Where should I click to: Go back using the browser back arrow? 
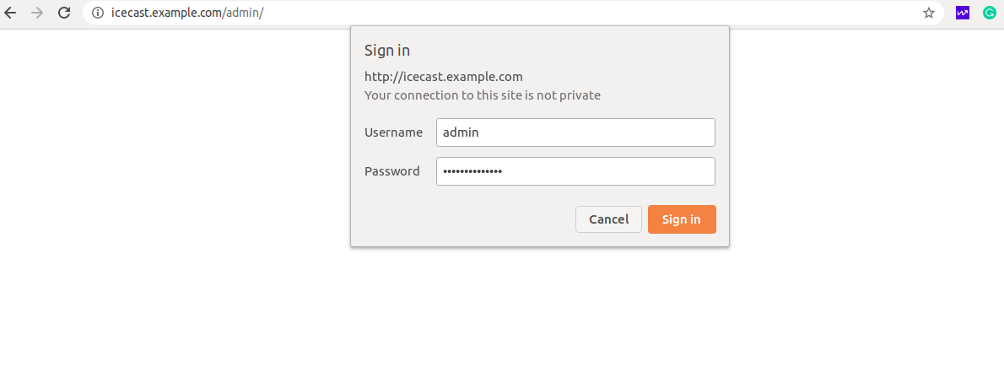coord(10,13)
